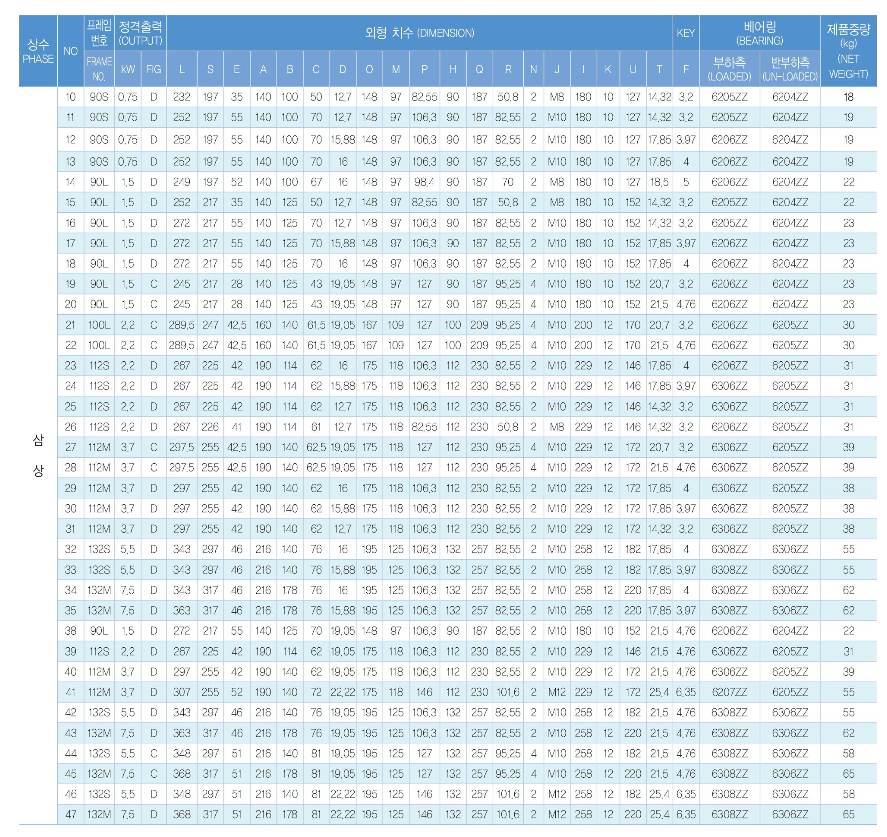This screenshot has width=887, height=837.
Task: Select J value "M8" in row NO 15
Action: pyautogui.click(x=557, y=202)
